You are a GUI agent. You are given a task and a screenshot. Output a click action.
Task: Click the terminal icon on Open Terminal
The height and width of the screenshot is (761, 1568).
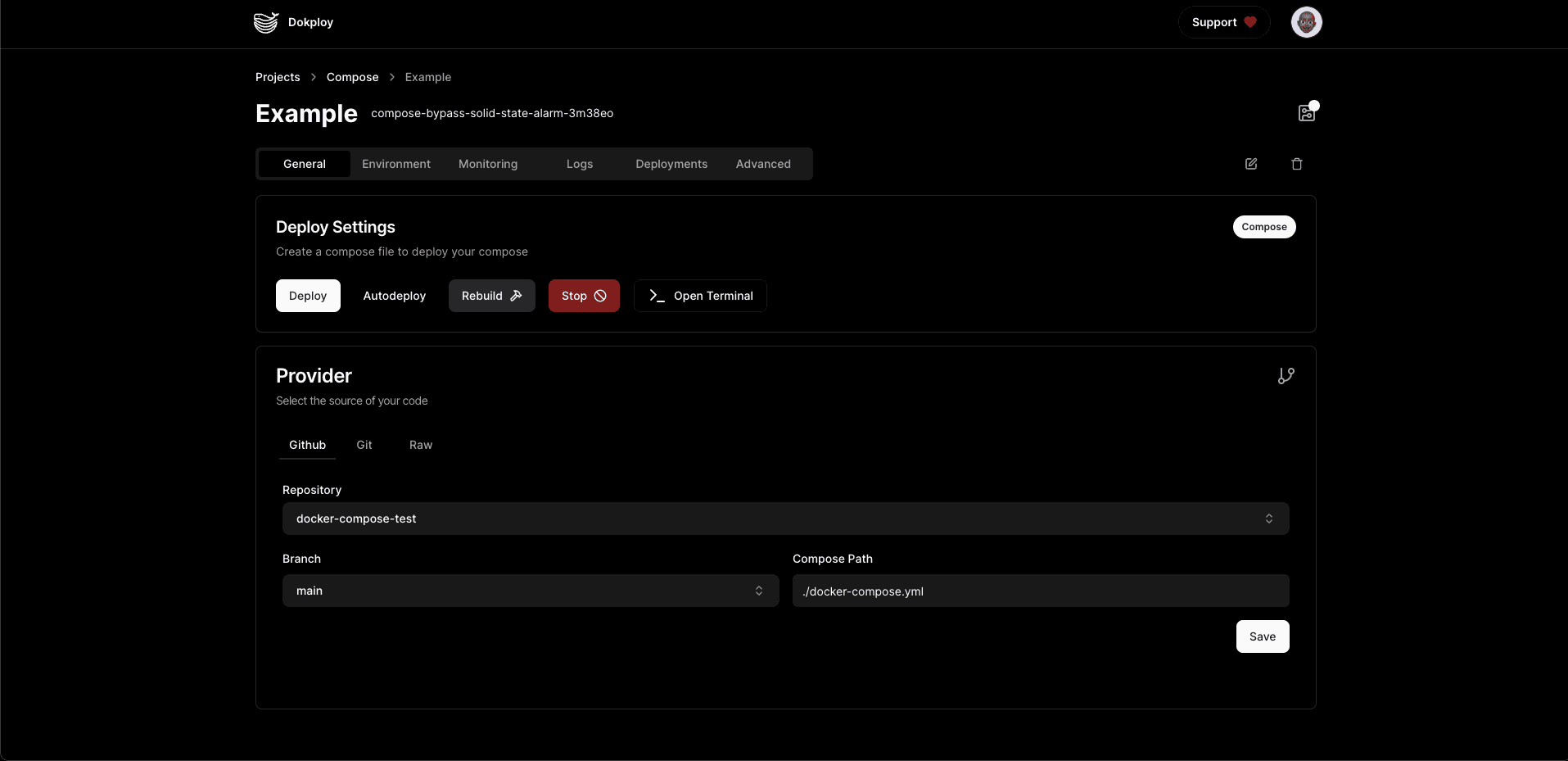(655, 295)
